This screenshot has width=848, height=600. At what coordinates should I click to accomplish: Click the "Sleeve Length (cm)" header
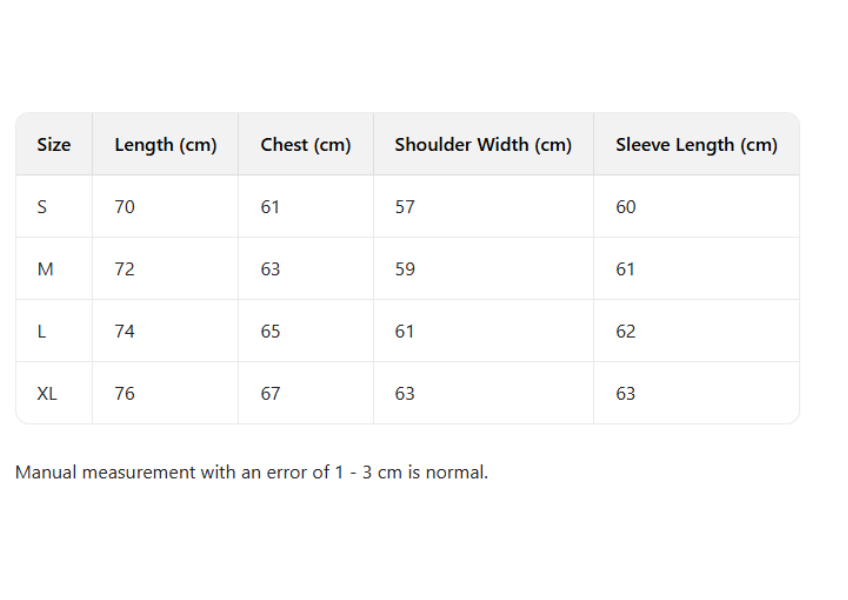[696, 145]
